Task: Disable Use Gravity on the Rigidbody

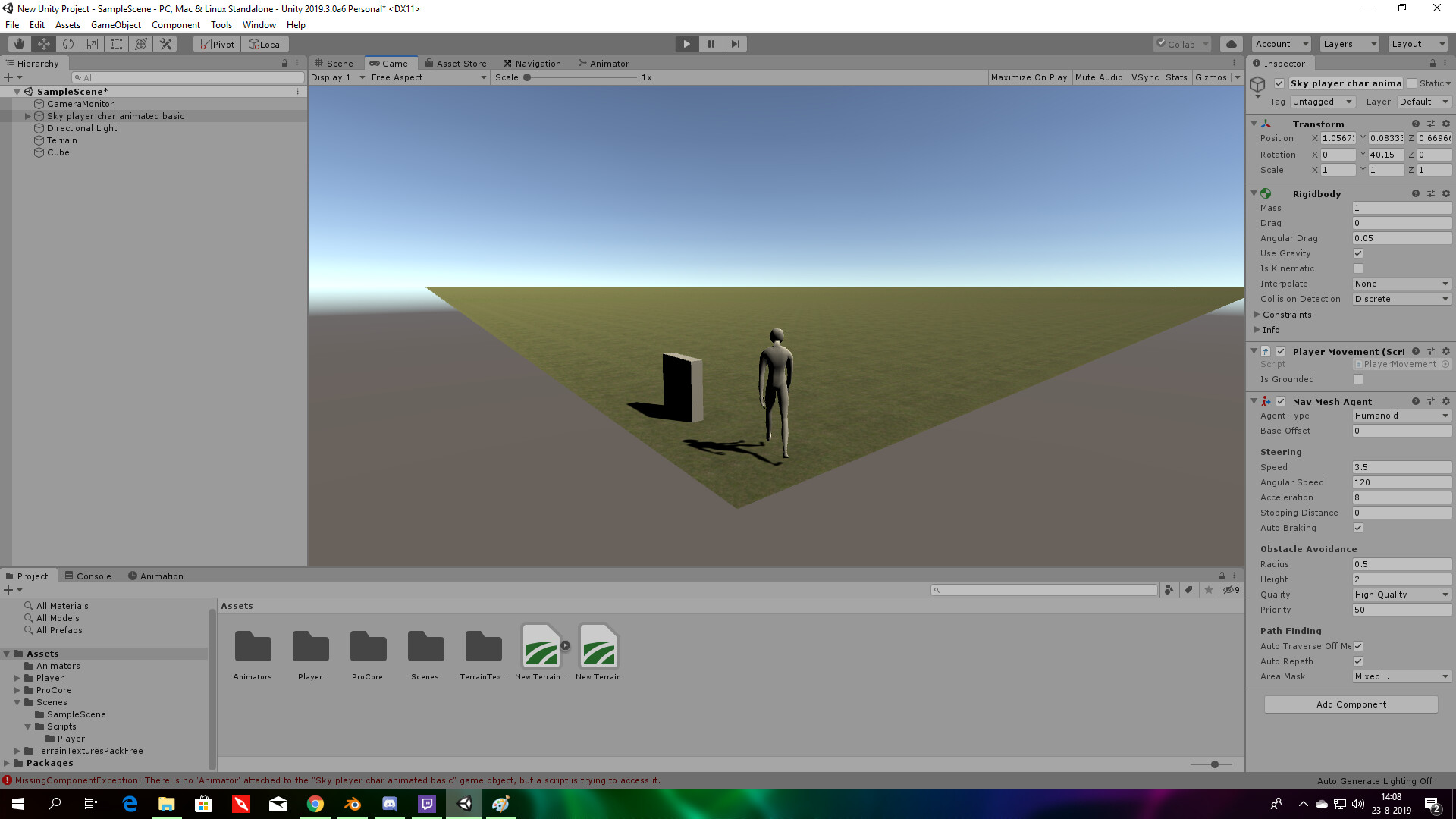Action: 1357,253
